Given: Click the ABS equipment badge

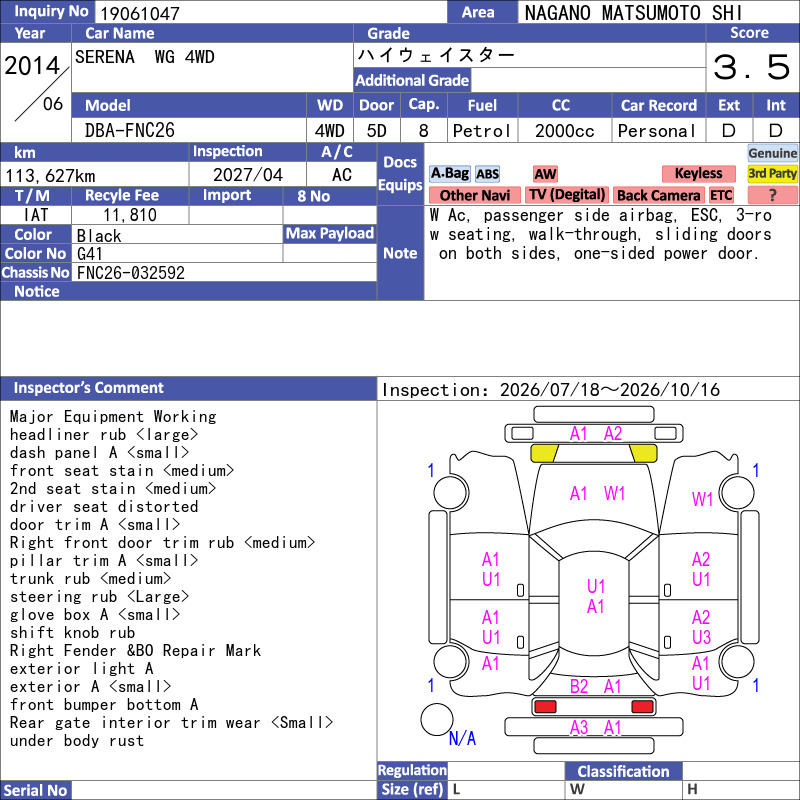Looking at the screenshot, I should click(487, 174).
